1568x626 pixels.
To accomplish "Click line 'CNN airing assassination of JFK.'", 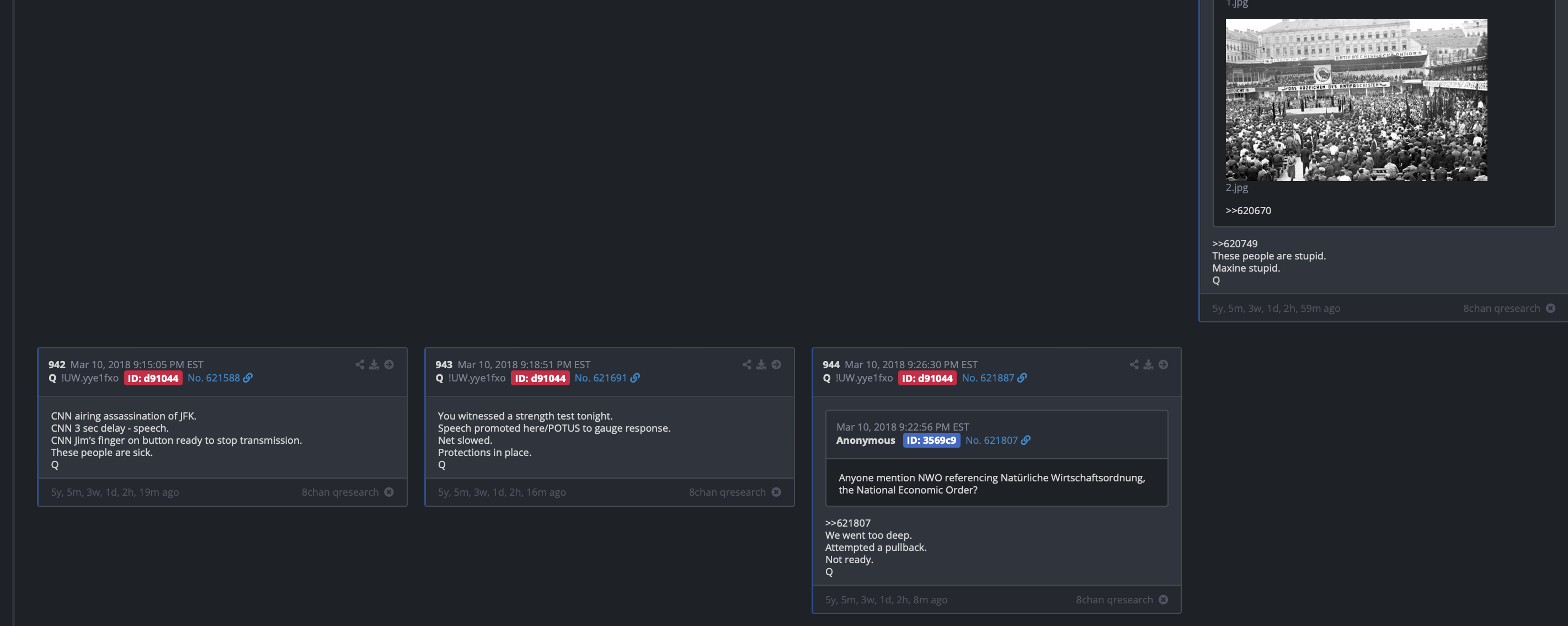I will point(124,416).
